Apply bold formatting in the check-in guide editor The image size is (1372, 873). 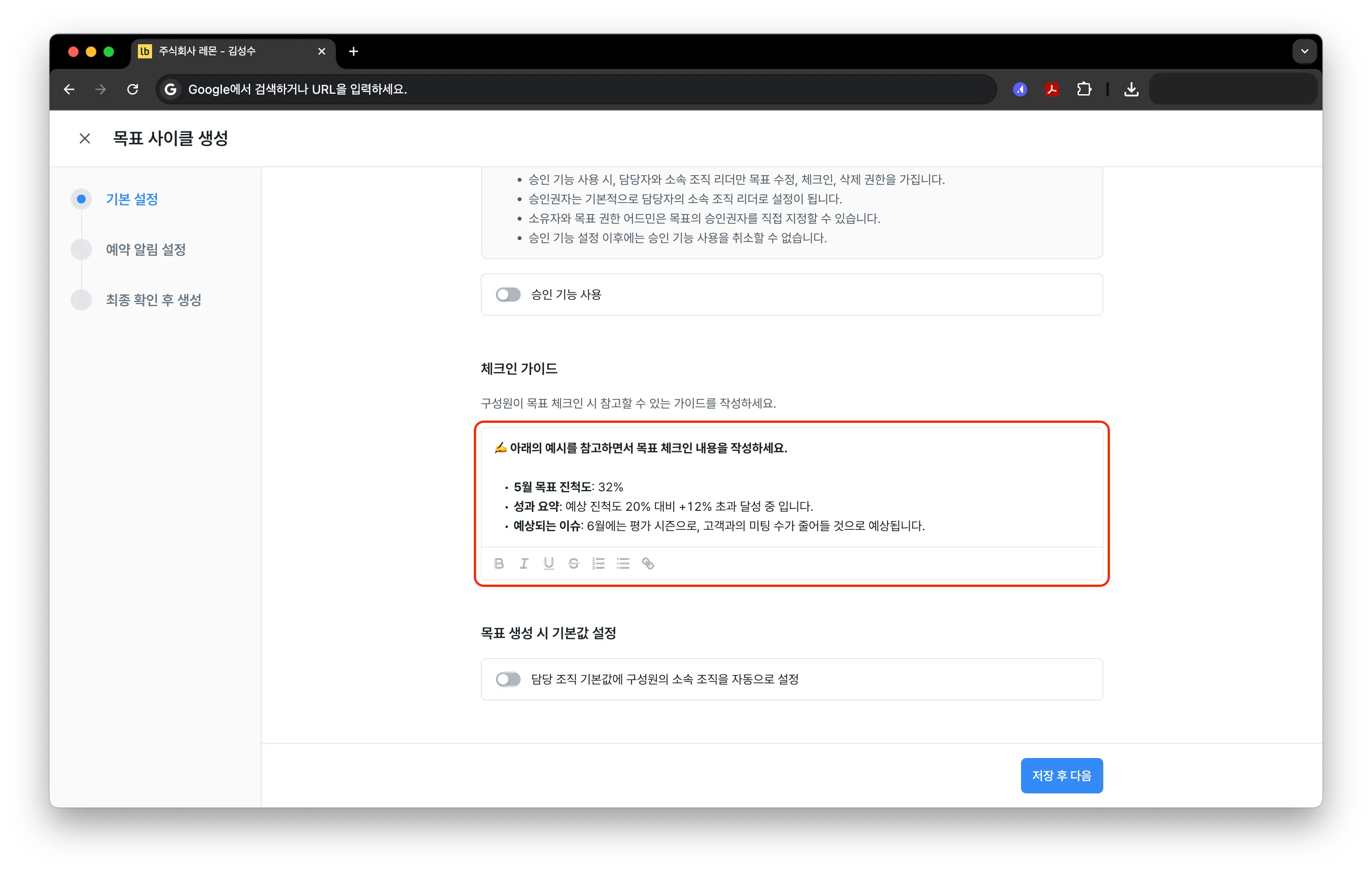coord(499,563)
